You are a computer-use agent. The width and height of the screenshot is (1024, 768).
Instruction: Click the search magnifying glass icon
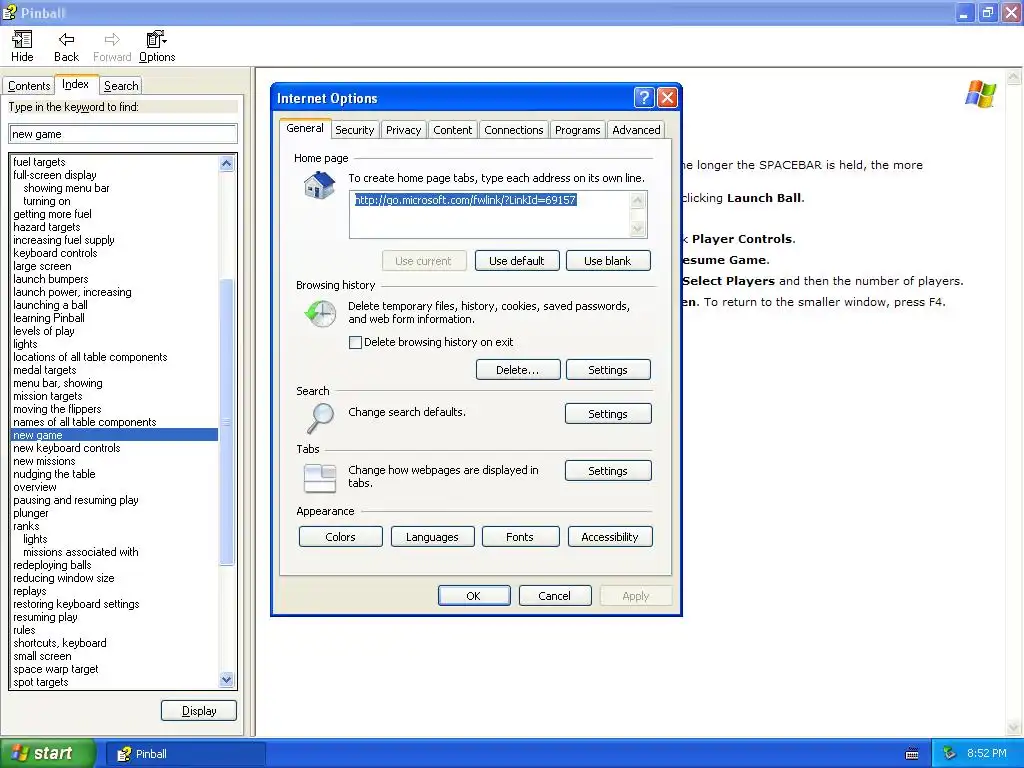tap(320, 419)
